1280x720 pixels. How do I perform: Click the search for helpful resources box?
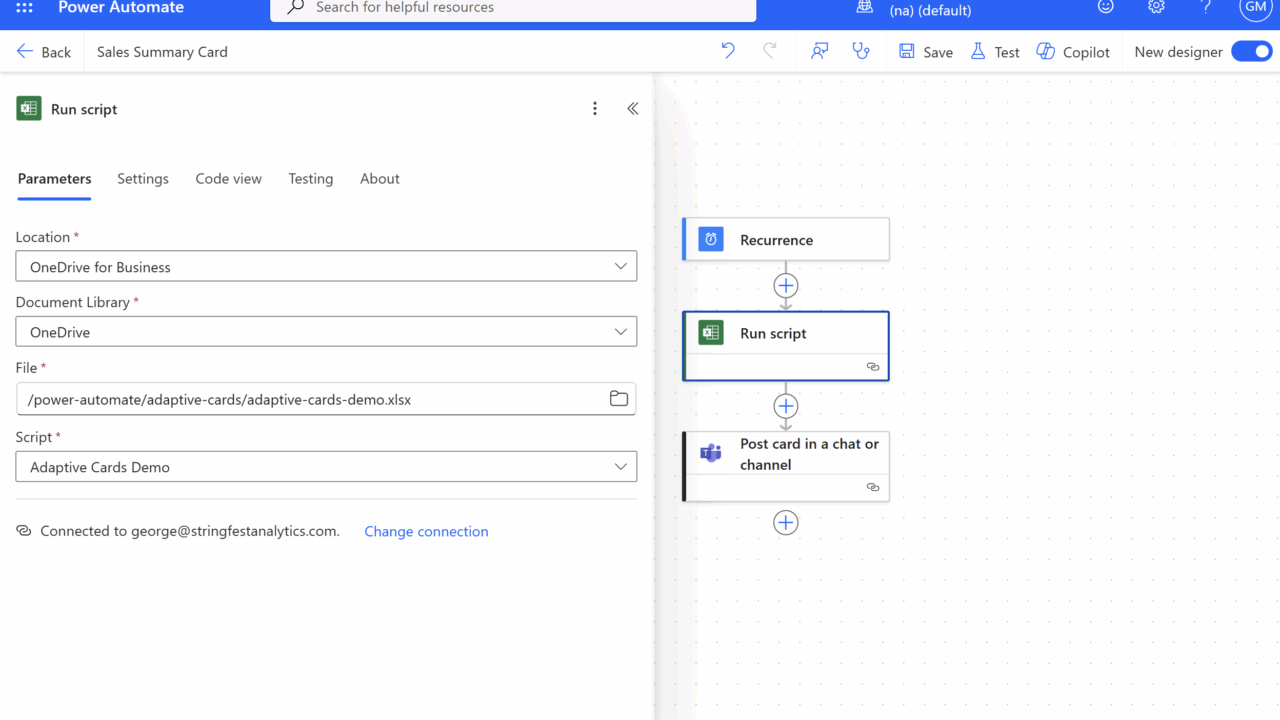click(513, 8)
